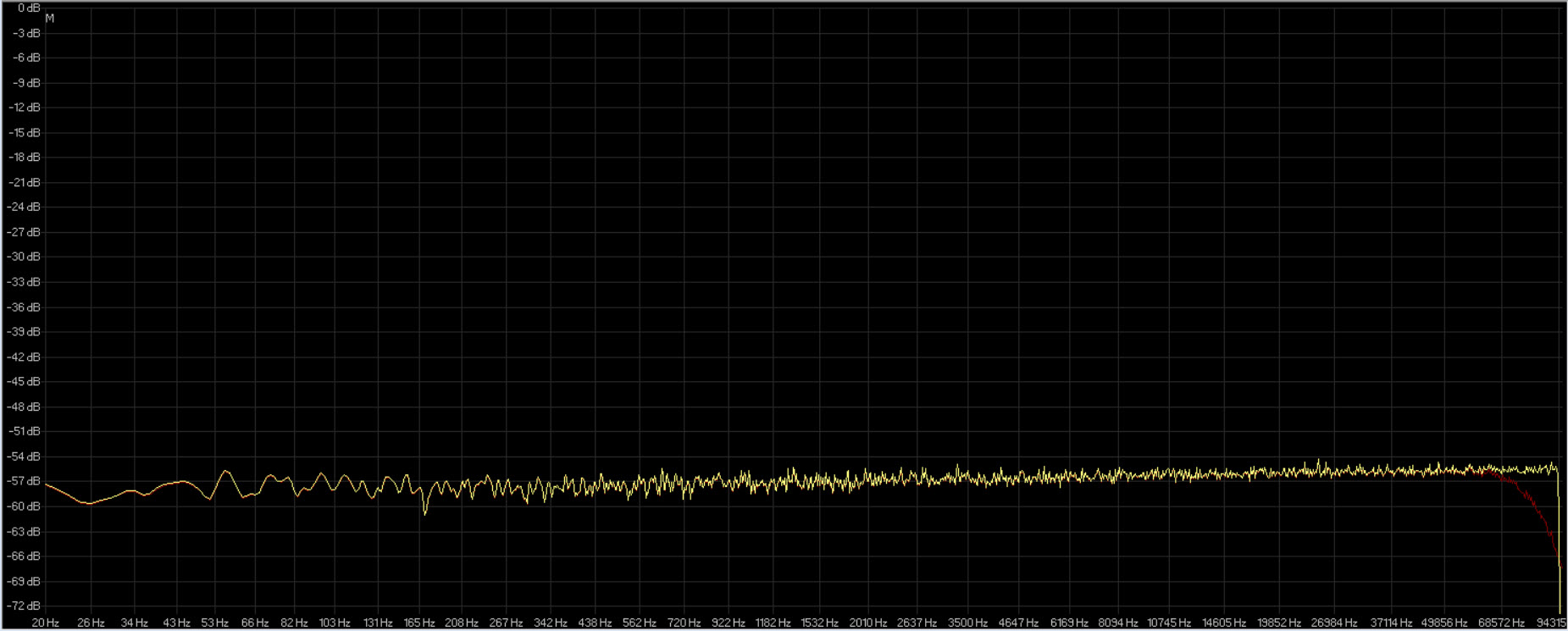Click the 68572 Hz frequency label

point(1501,623)
